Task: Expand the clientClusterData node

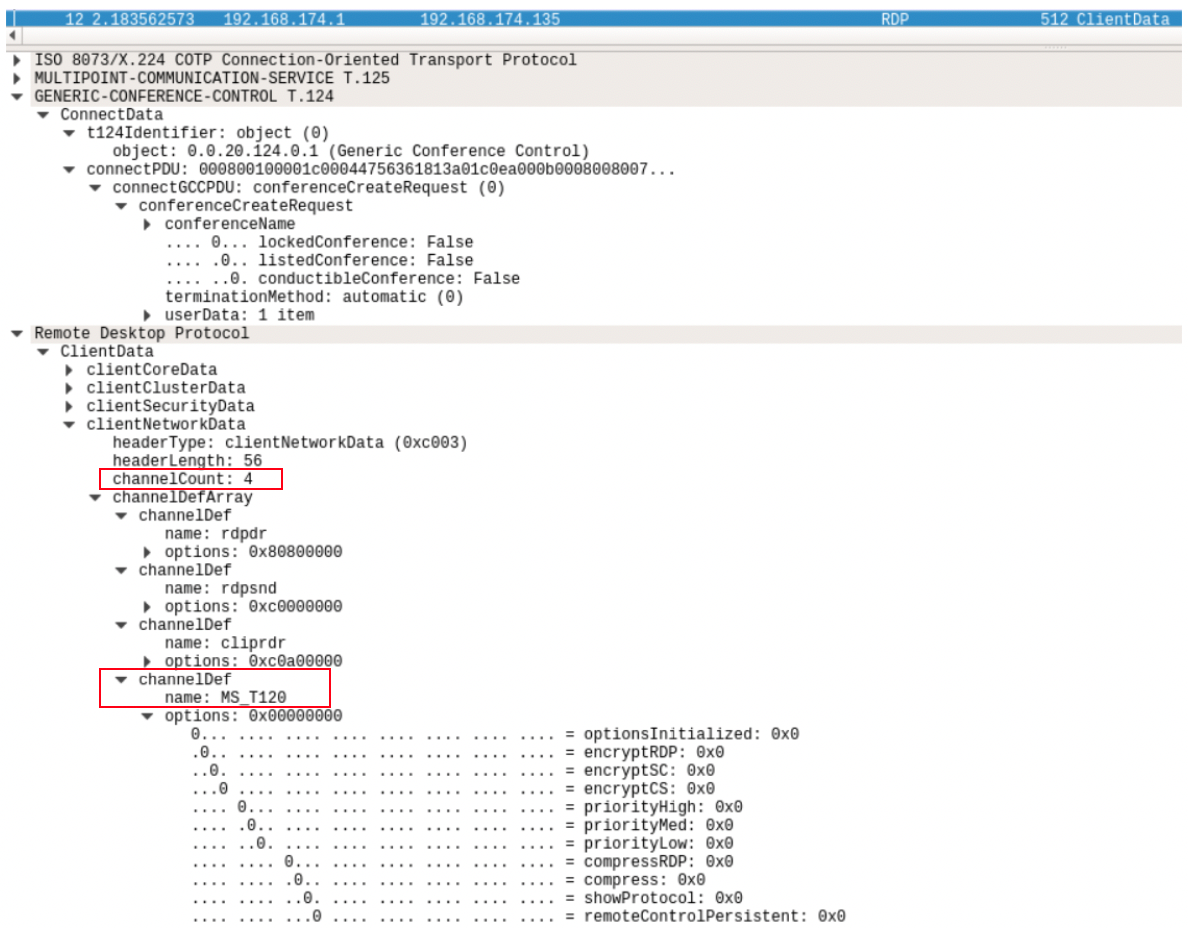Action: click(x=69, y=388)
